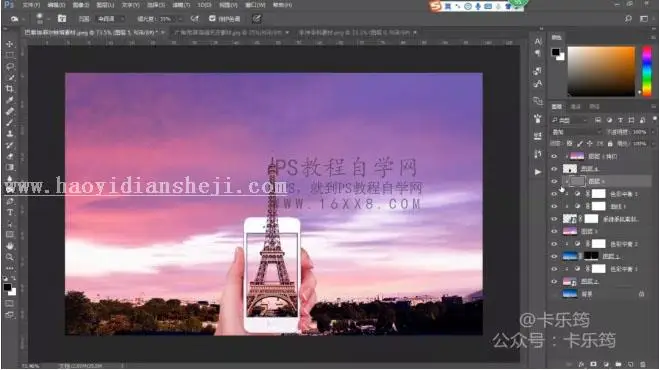Select the Eyedropper tool
The width and height of the screenshot is (659, 370).
point(9,100)
